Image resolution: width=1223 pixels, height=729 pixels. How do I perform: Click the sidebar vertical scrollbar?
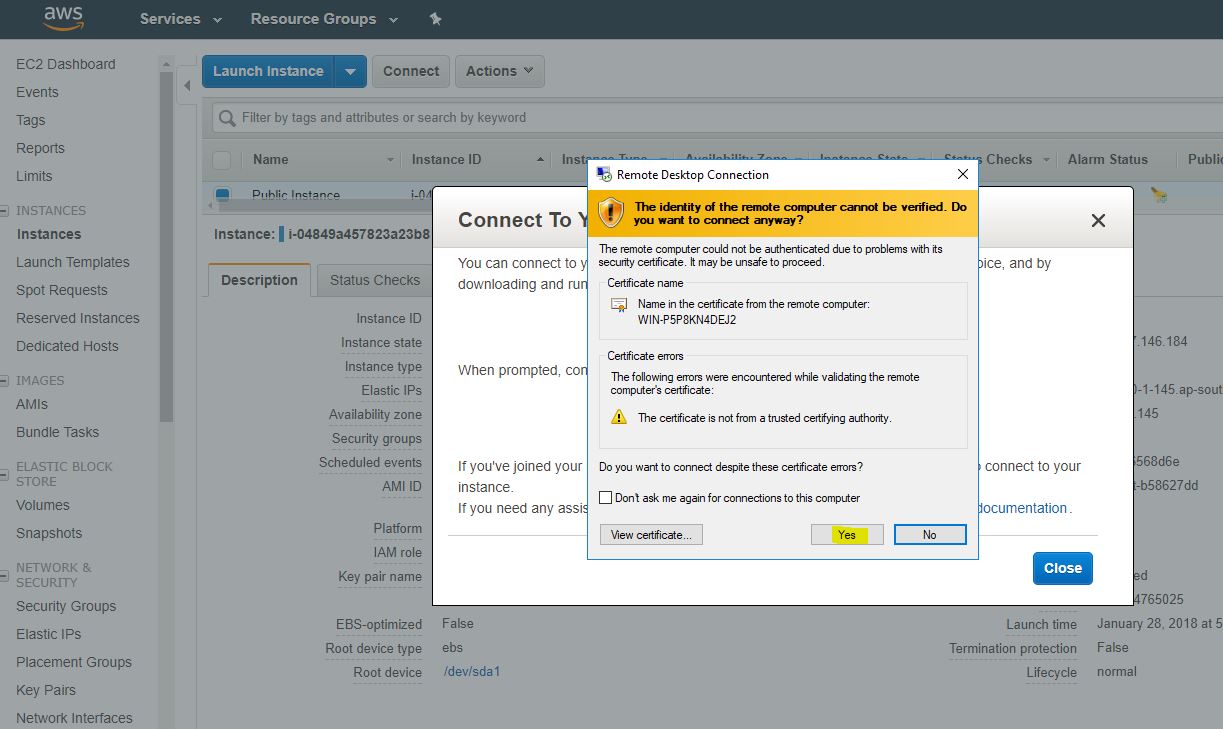(166, 250)
